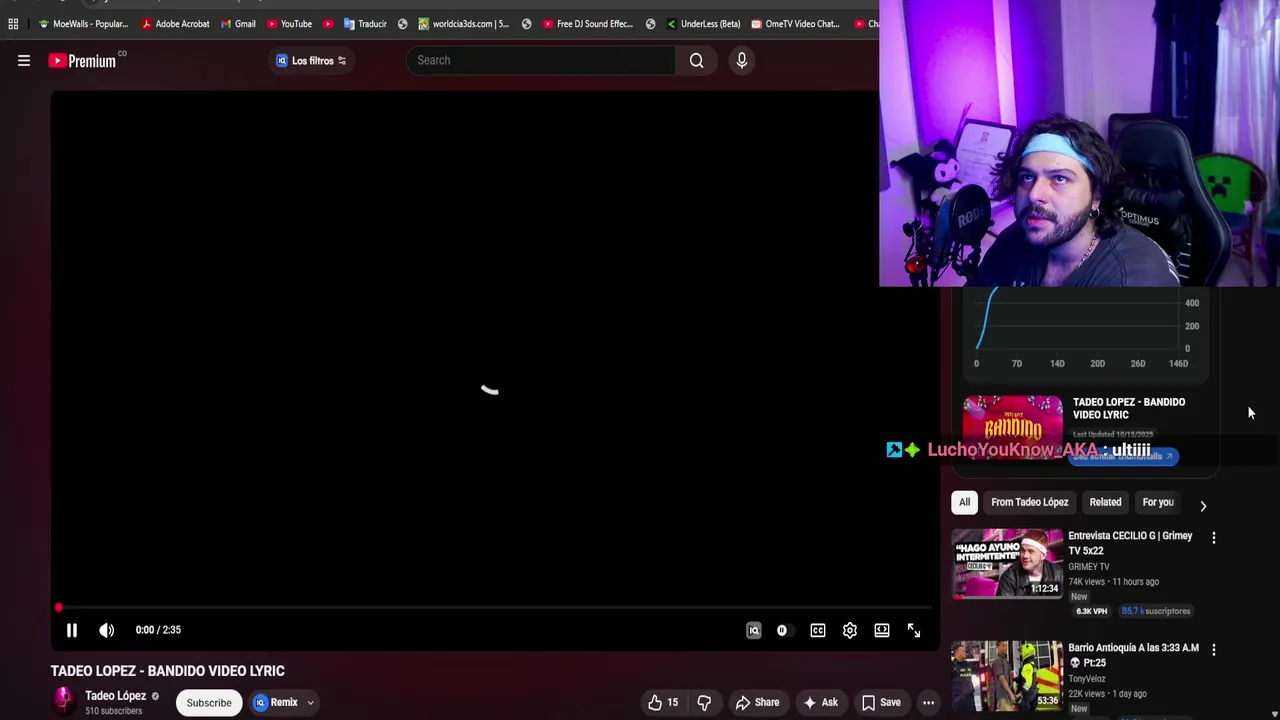Toggle the vidIQ player overlay icon
Screen dimensions: 1280x720
click(x=754, y=630)
